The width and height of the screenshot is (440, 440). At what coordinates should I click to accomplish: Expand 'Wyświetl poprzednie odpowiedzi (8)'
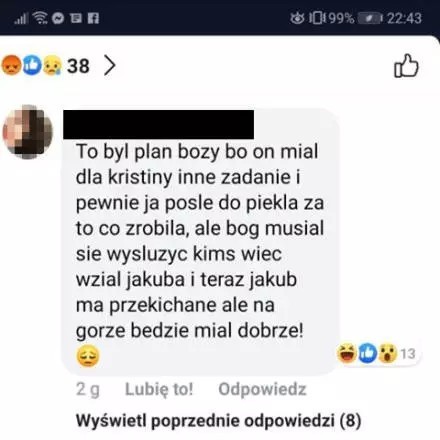[x=218, y=421]
